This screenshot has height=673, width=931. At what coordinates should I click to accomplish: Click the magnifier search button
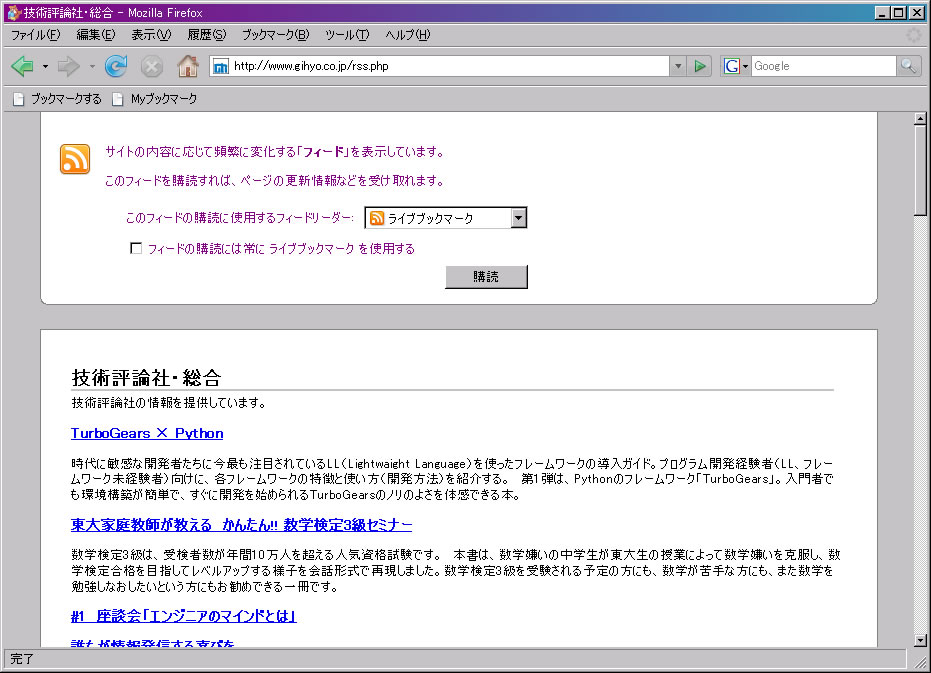(x=908, y=66)
